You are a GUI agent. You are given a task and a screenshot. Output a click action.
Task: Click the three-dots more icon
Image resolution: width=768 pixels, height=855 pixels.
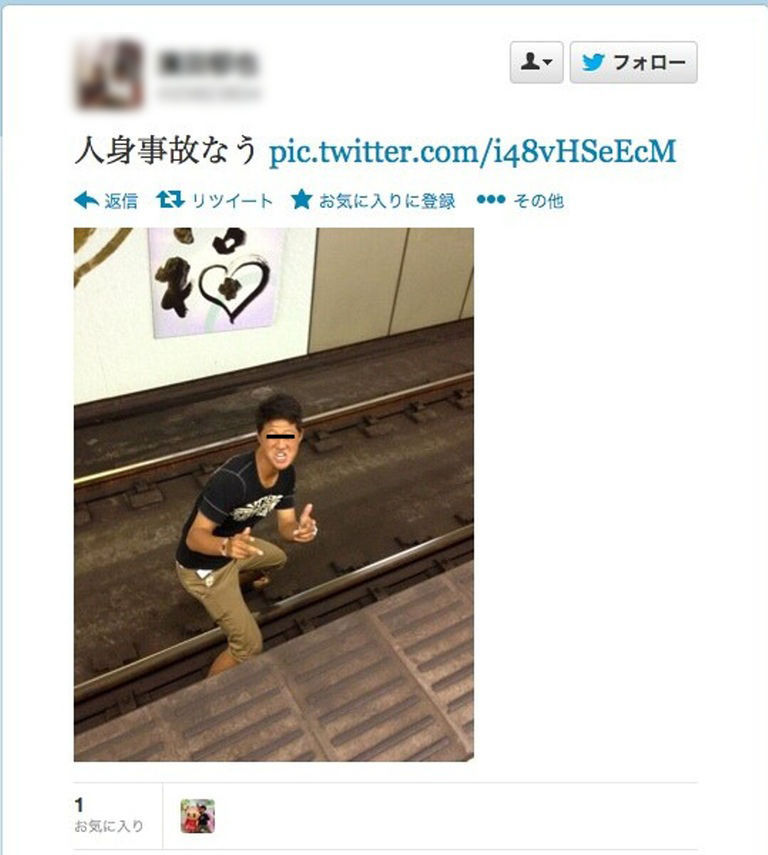point(491,200)
